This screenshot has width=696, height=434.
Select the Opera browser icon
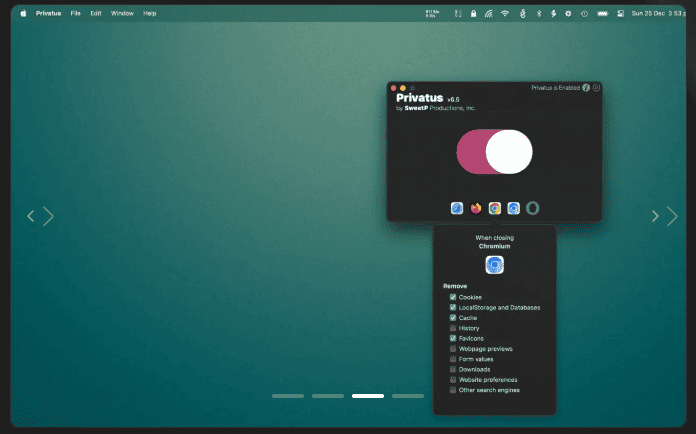tap(533, 208)
